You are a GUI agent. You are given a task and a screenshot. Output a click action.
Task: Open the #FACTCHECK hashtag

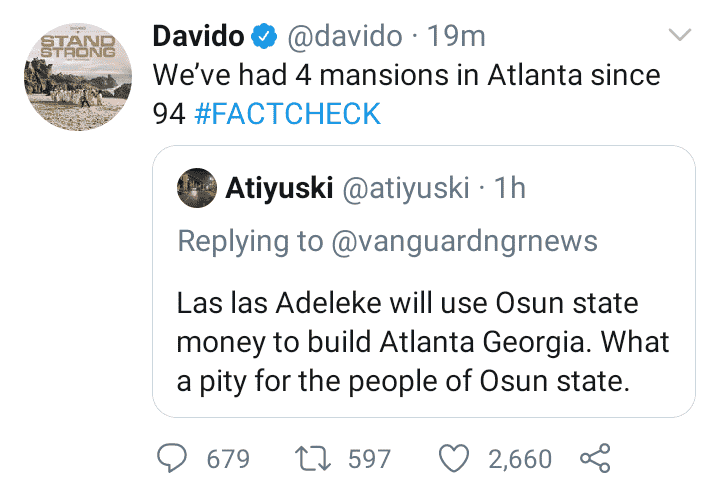(288, 114)
